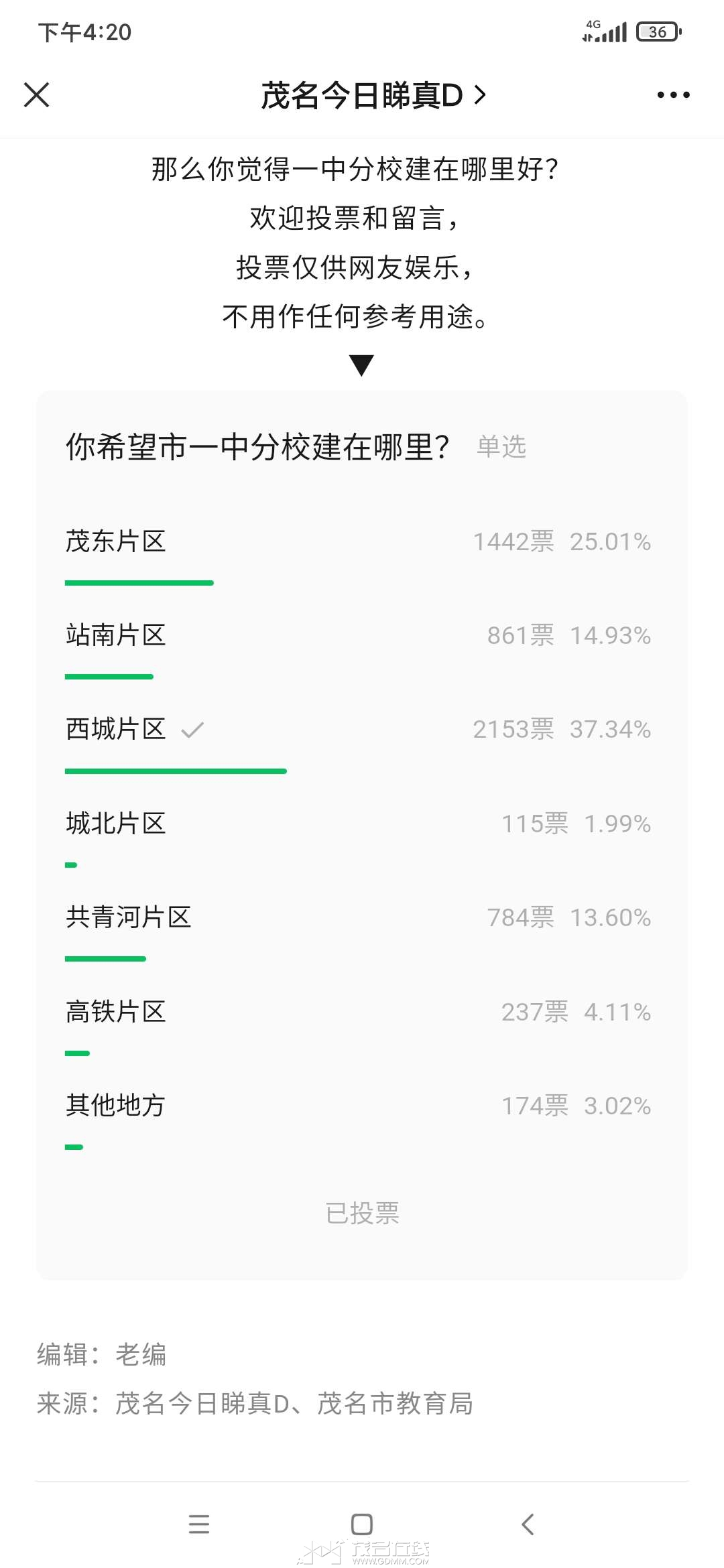Select the 茂东片区 poll option

point(362,556)
